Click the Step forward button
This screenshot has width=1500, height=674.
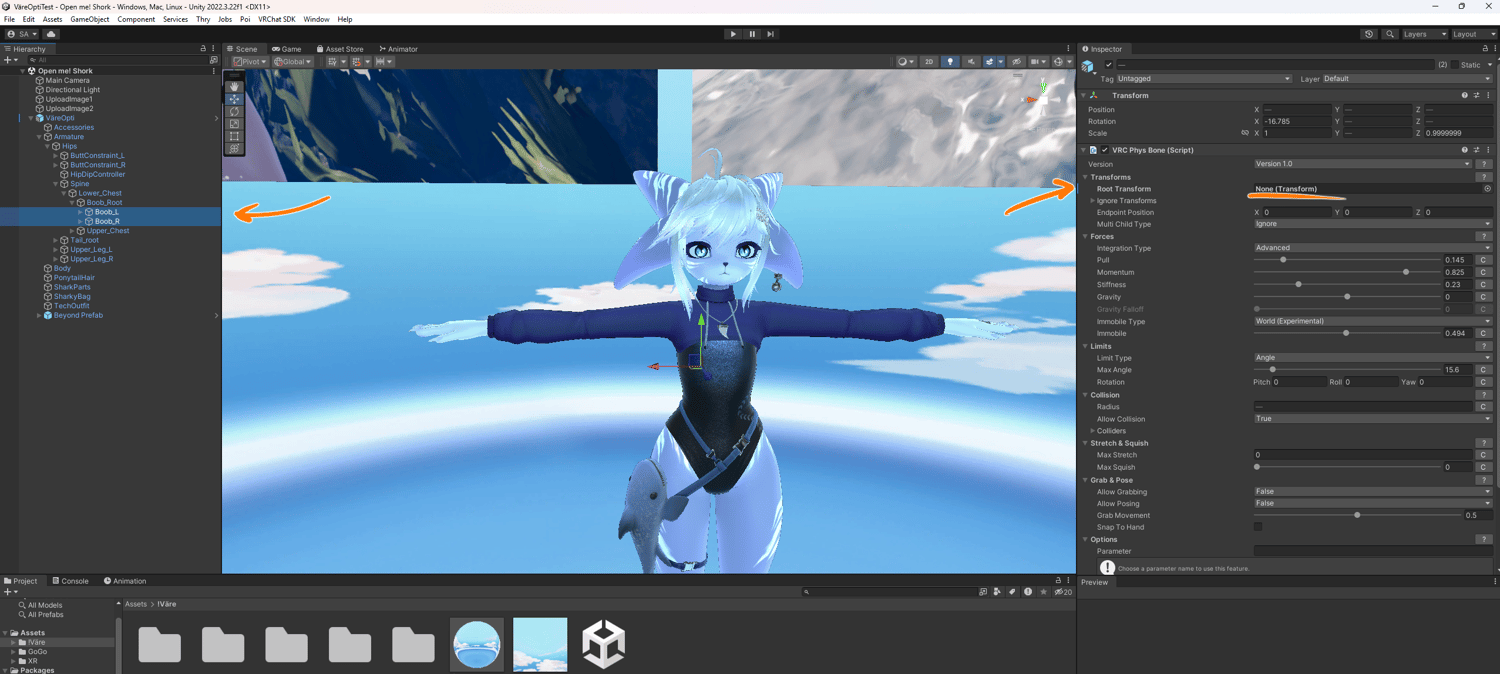771,34
